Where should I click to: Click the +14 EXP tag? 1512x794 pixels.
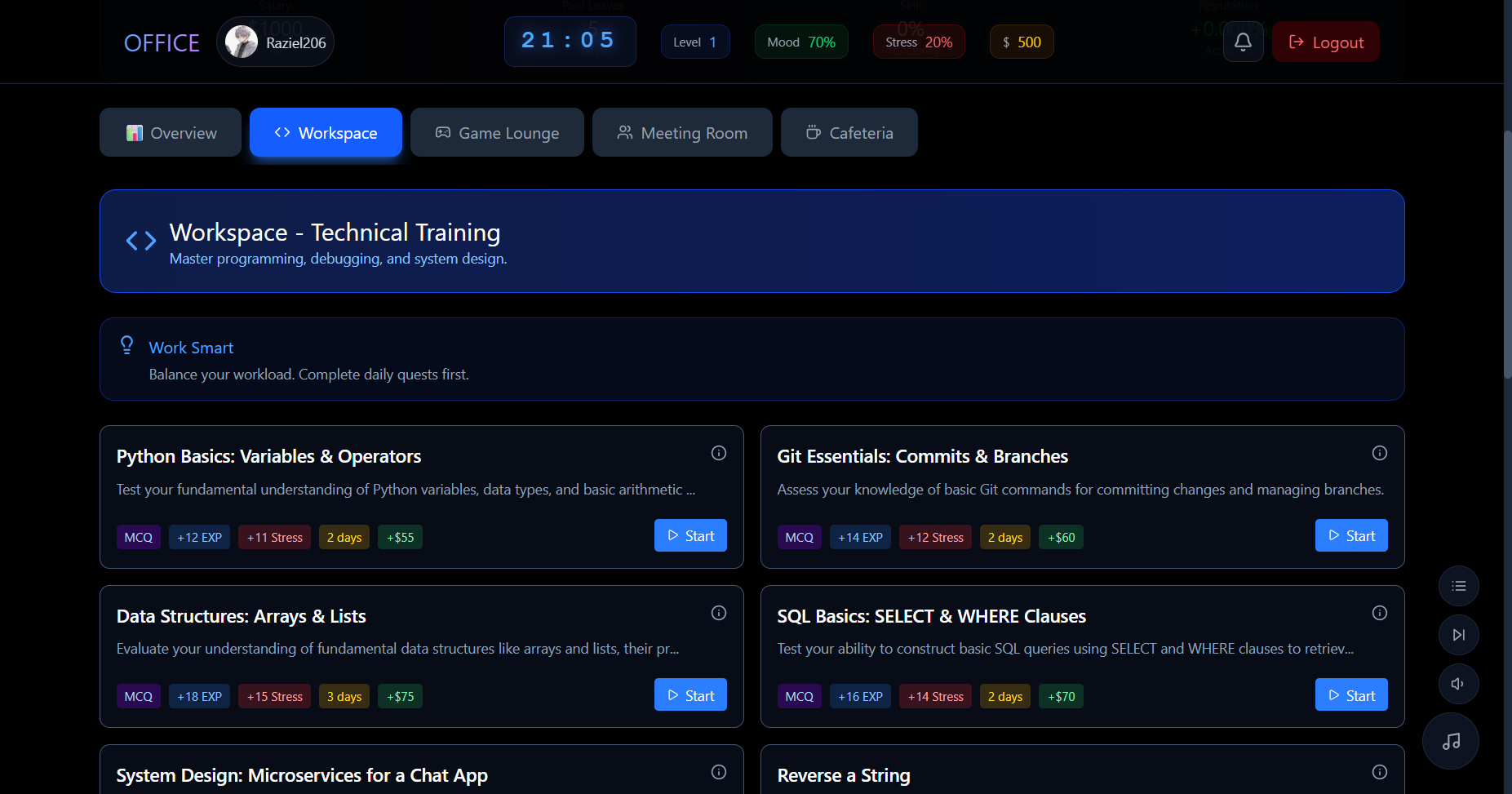click(x=861, y=537)
